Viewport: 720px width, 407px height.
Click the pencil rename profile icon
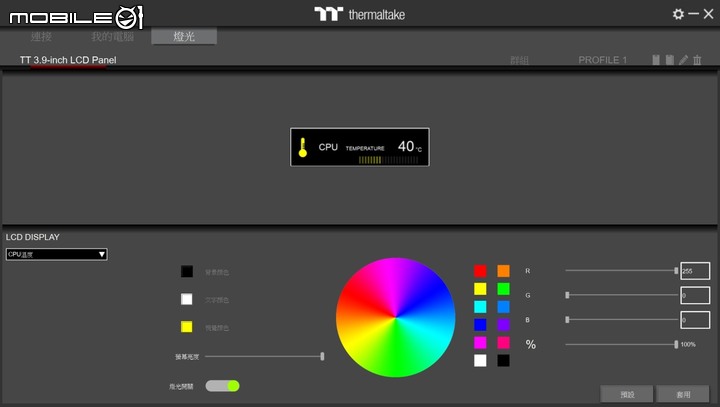[684, 60]
